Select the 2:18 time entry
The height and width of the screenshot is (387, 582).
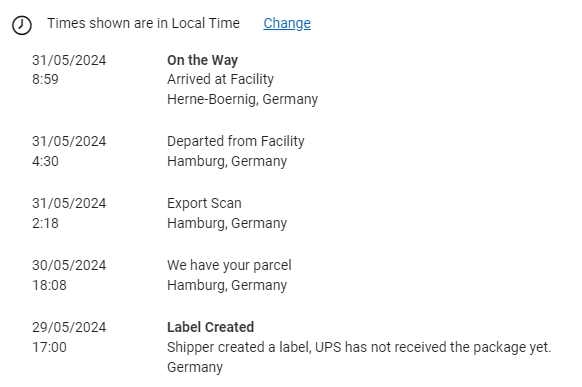pos(45,223)
